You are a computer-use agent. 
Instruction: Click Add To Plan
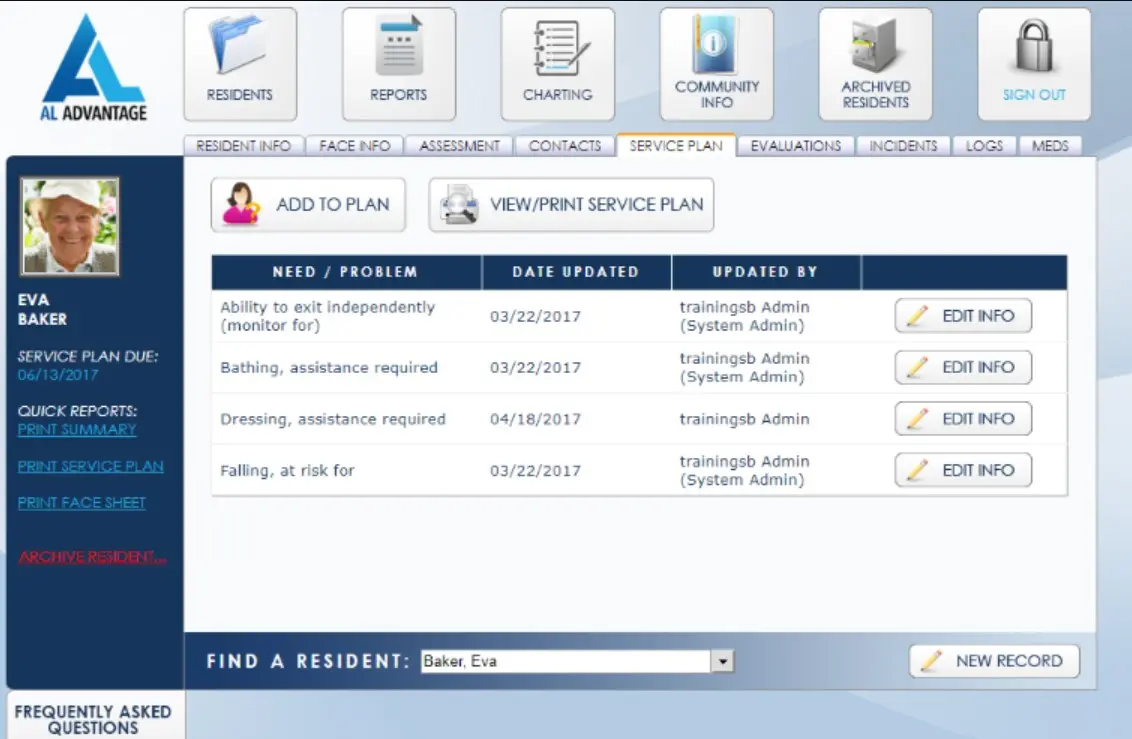click(x=307, y=204)
